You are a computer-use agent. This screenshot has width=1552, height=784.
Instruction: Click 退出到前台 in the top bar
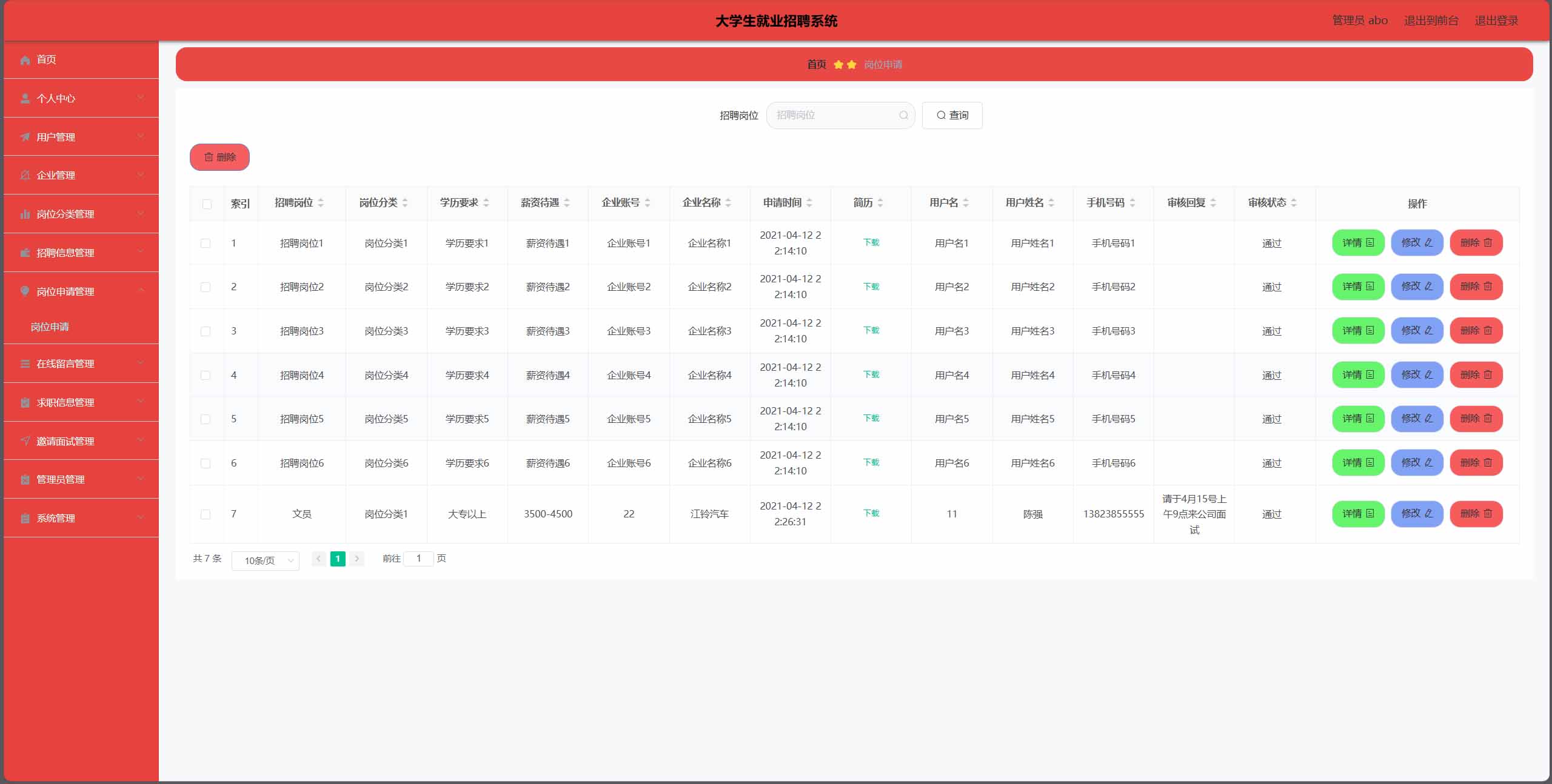tap(1431, 21)
